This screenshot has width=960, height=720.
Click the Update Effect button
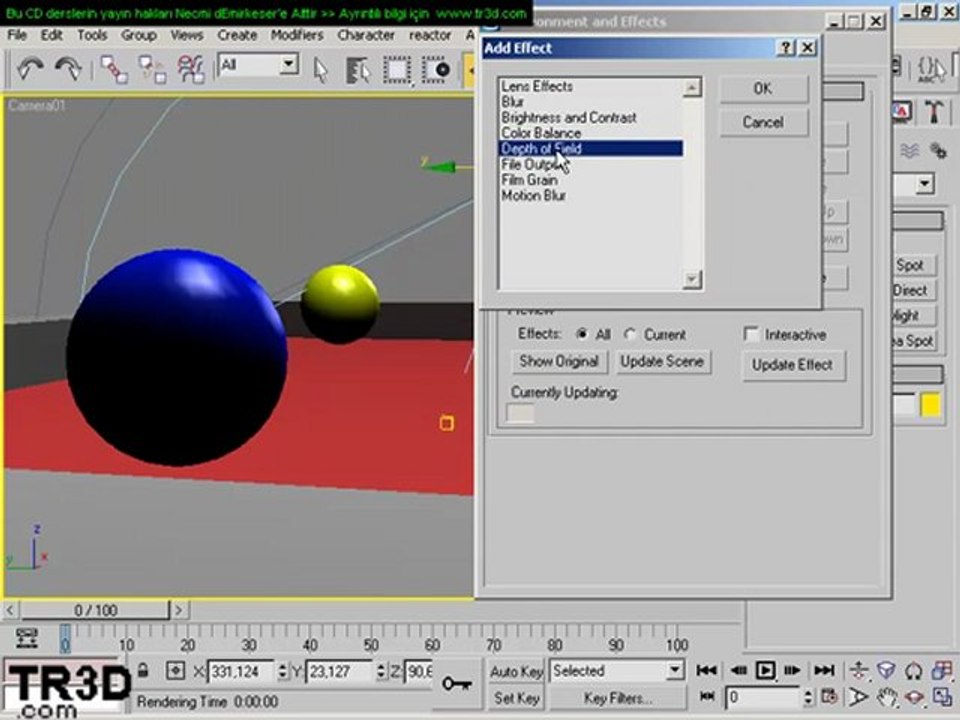click(792, 365)
